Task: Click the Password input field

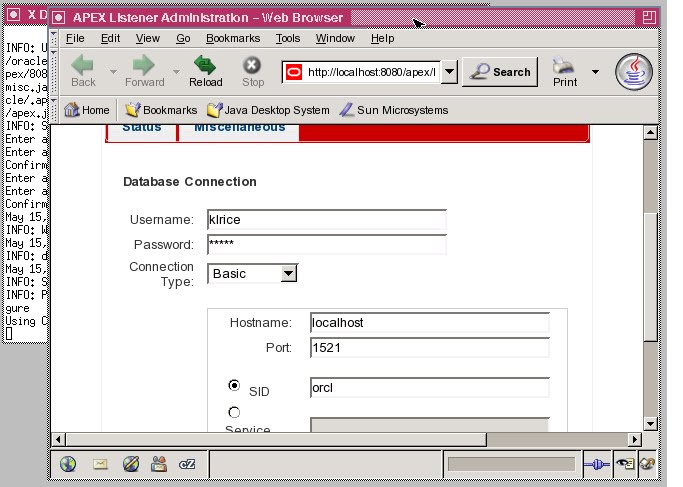Action: (327, 244)
